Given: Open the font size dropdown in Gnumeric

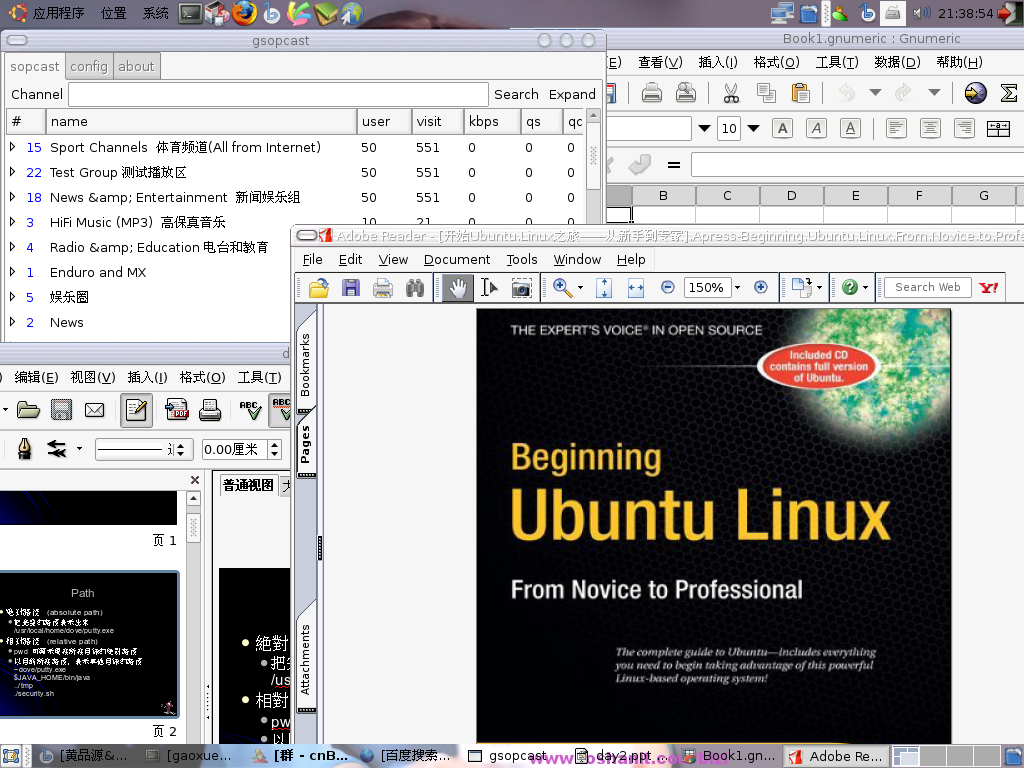Looking at the screenshot, I should point(753,128).
